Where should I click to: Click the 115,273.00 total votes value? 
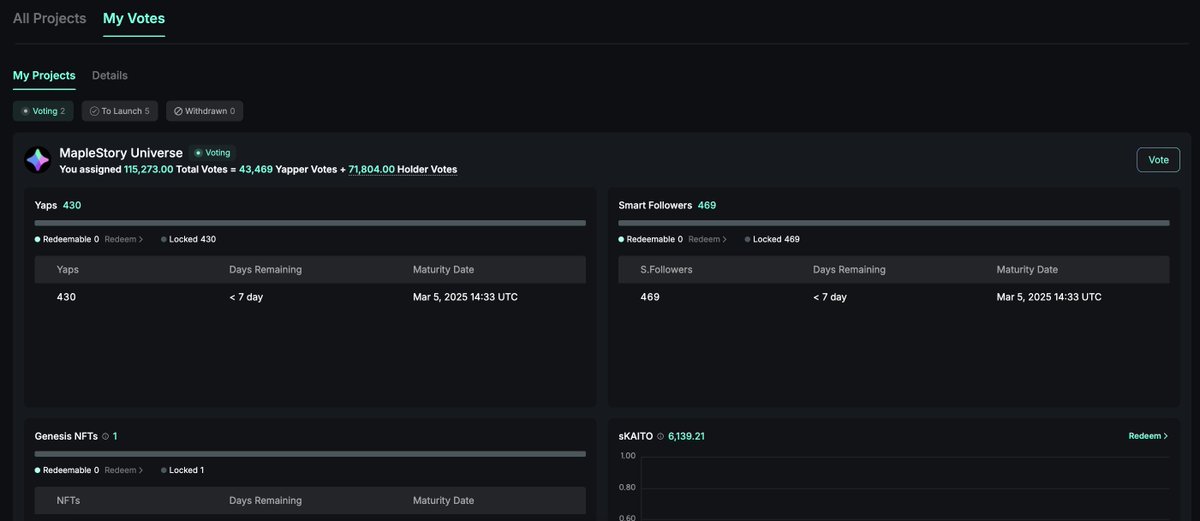[x=149, y=170]
